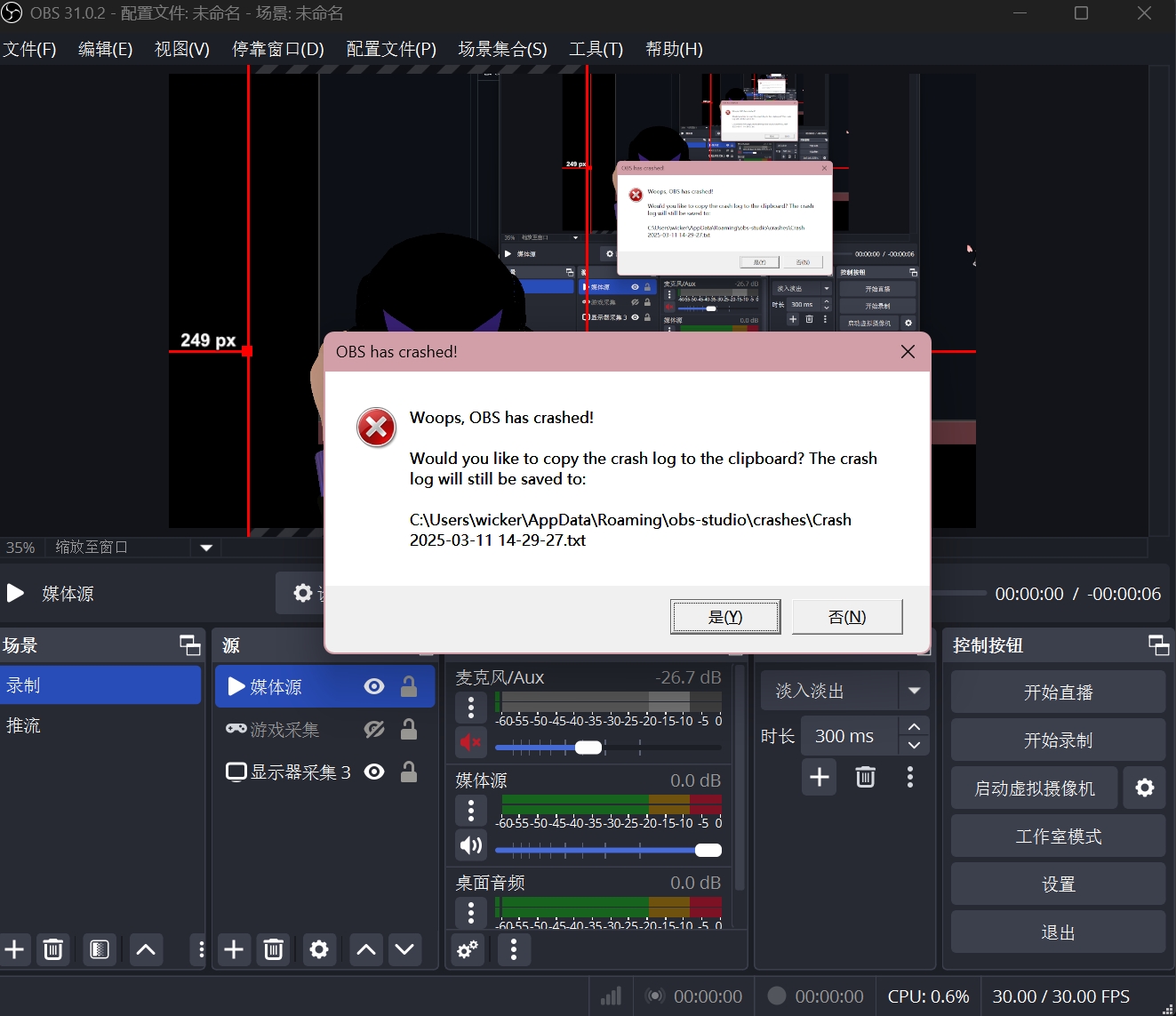Open advanced audio properties

[468, 949]
